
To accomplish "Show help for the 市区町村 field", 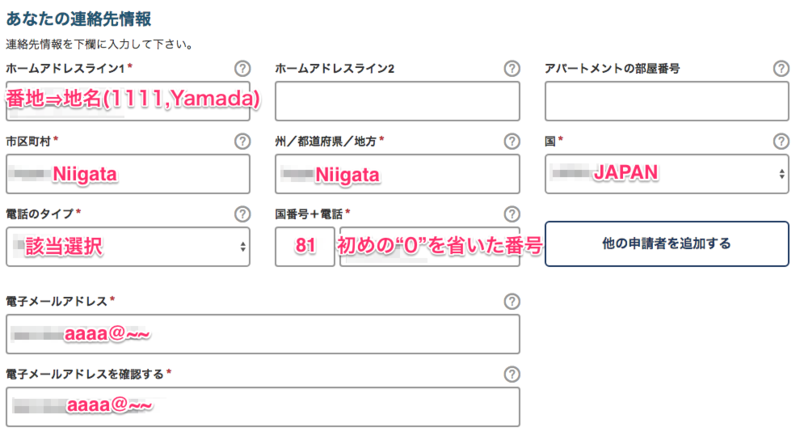I will 242,141.
